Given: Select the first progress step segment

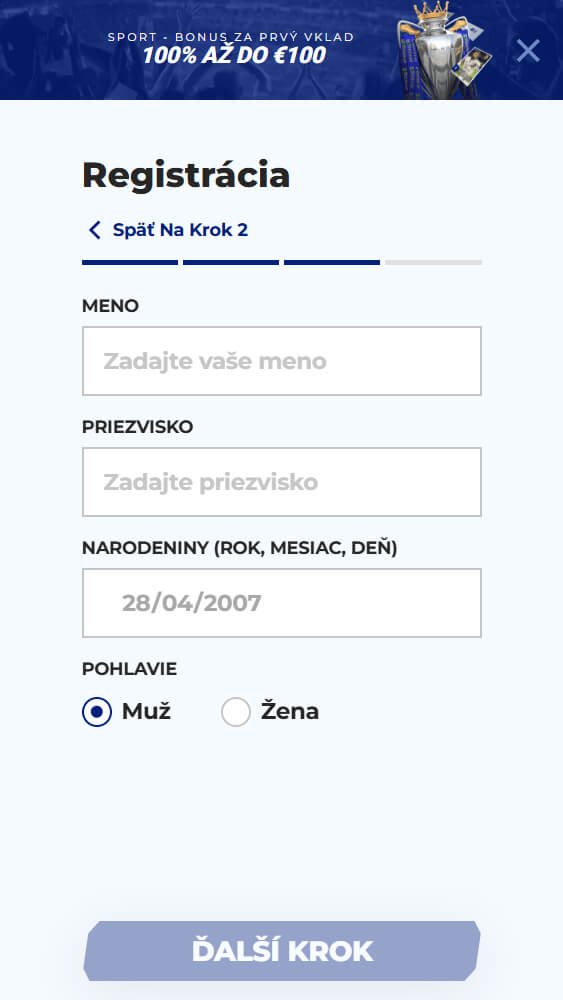Looking at the screenshot, I should coord(130,262).
